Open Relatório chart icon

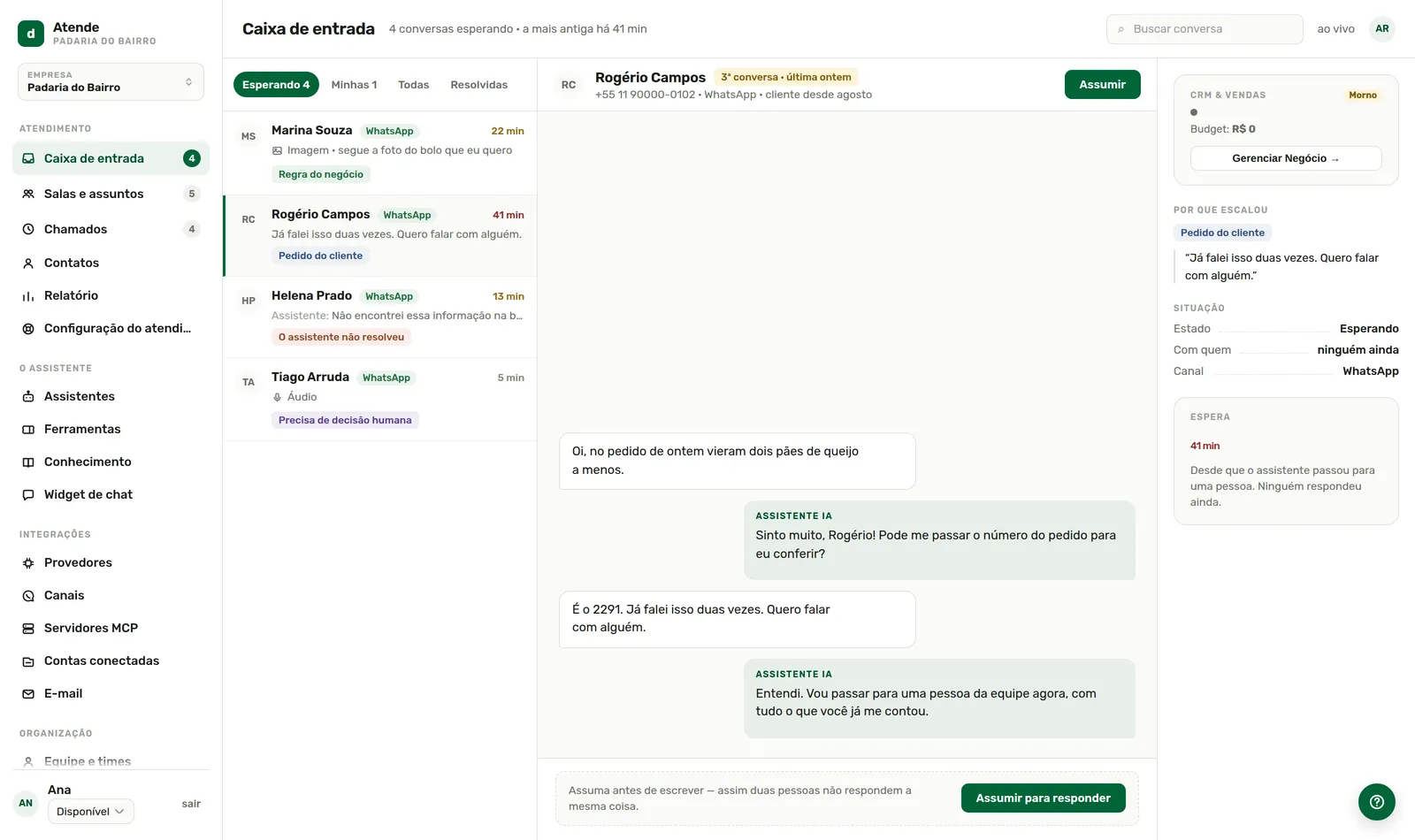[x=28, y=295]
